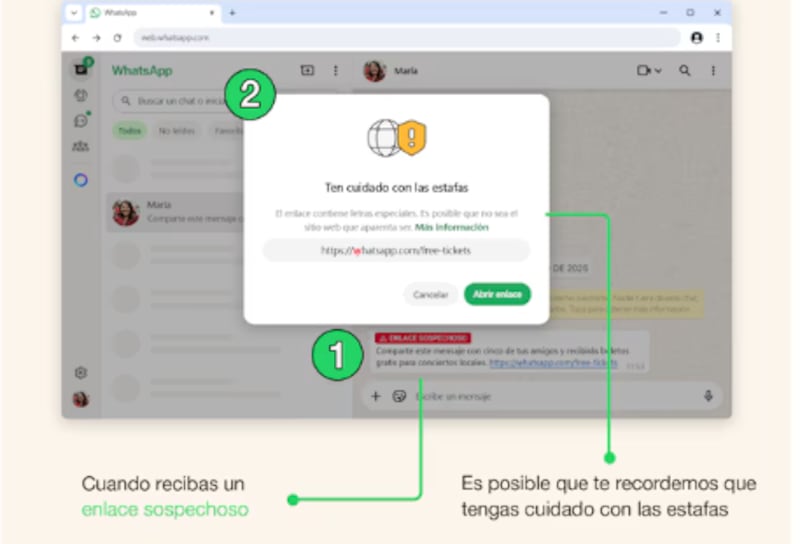Click the Cancelar button
Viewport: 800px width, 544px height.
pos(431,295)
